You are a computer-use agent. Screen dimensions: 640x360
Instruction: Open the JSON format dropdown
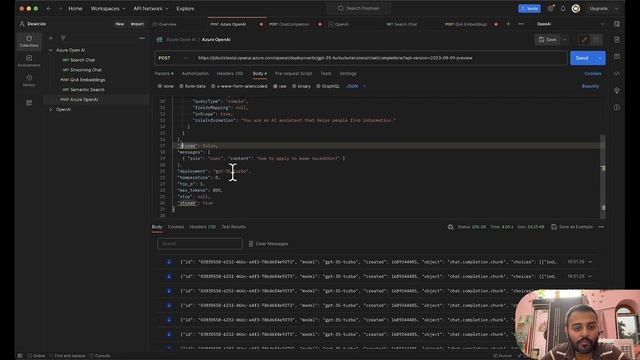[356, 86]
